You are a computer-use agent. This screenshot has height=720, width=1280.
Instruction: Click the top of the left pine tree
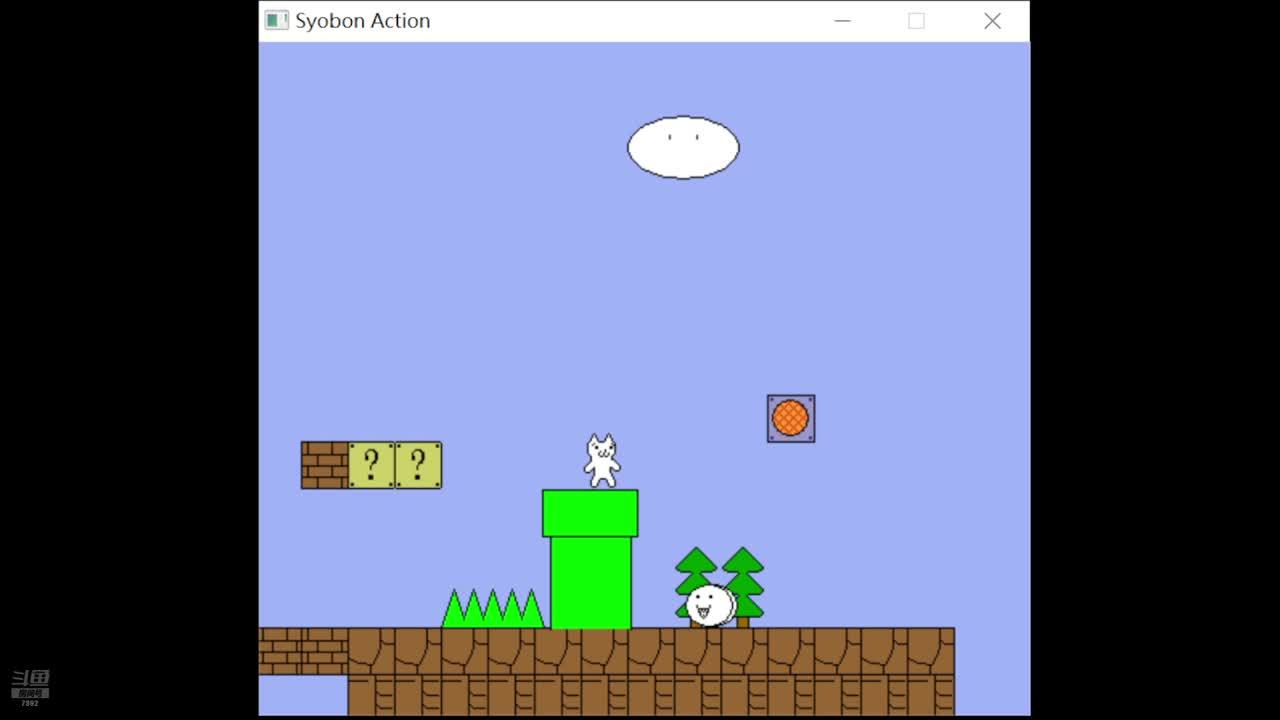pyautogui.click(x=696, y=558)
